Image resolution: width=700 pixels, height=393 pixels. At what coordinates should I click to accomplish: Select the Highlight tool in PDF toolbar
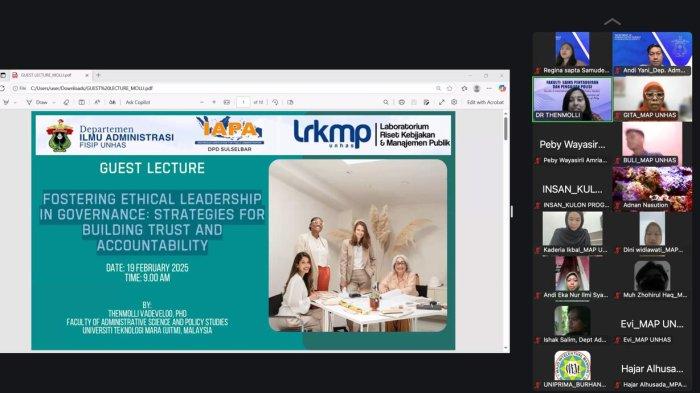pos(6,102)
